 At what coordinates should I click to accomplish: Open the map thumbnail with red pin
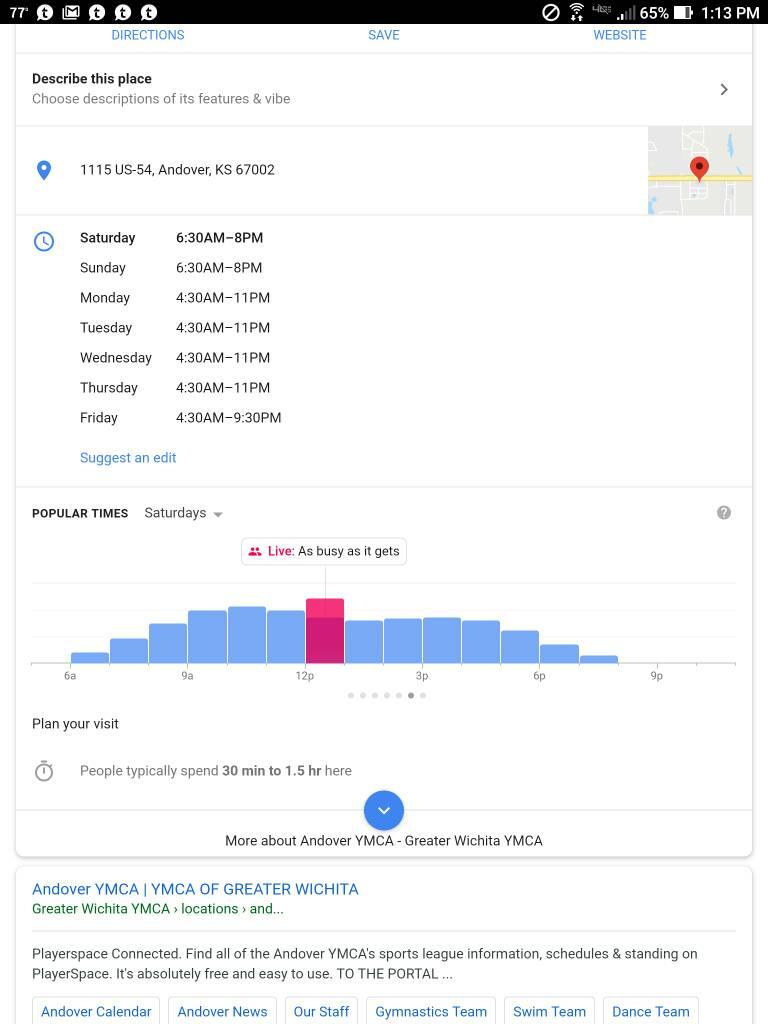(700, 170)
